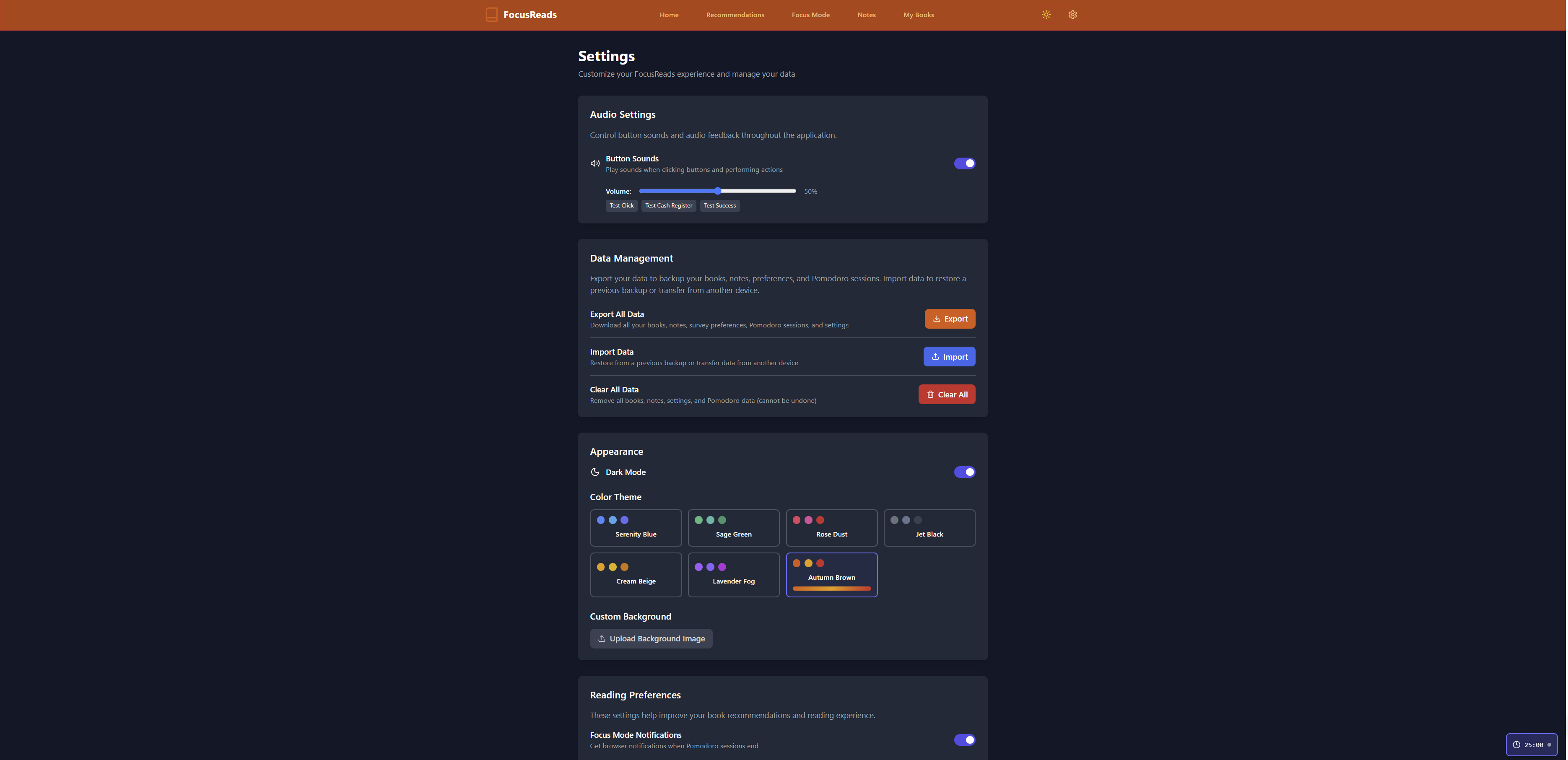This screenshot has height=760, width=1568.
Task: Open the Recommendations nav item
Action: click(735, 15)
